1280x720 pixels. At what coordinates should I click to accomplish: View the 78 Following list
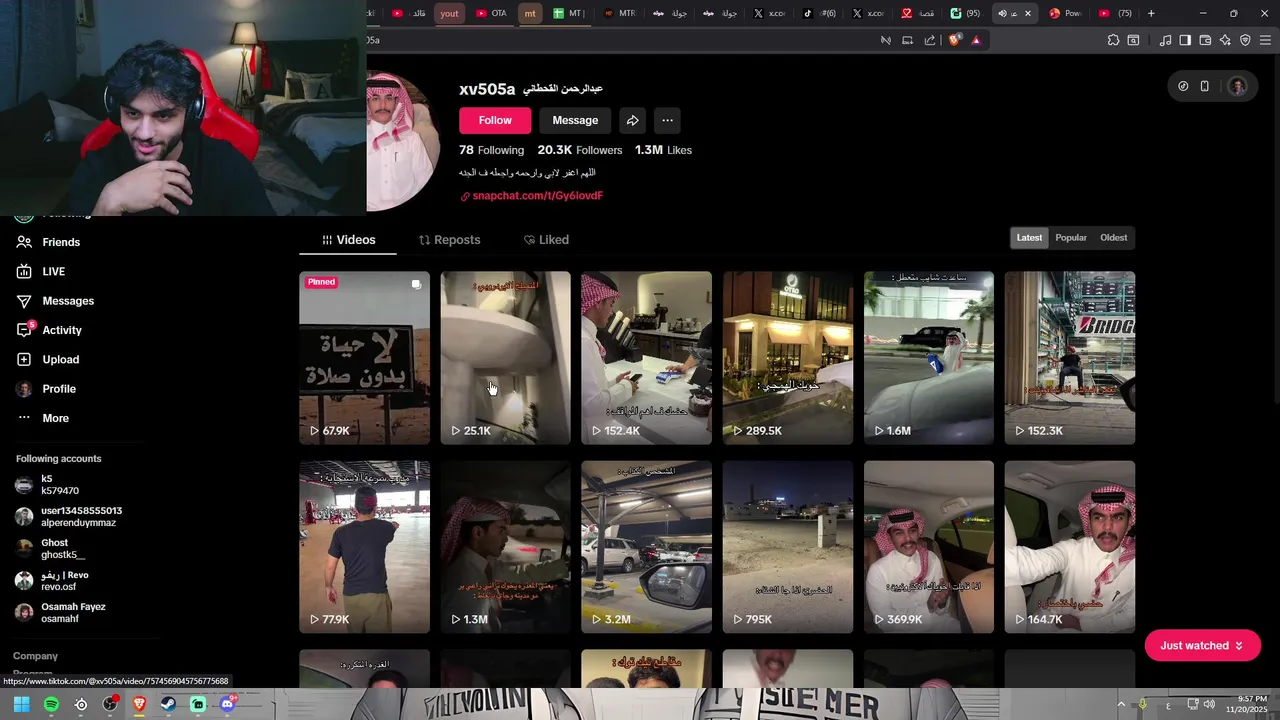491,150
